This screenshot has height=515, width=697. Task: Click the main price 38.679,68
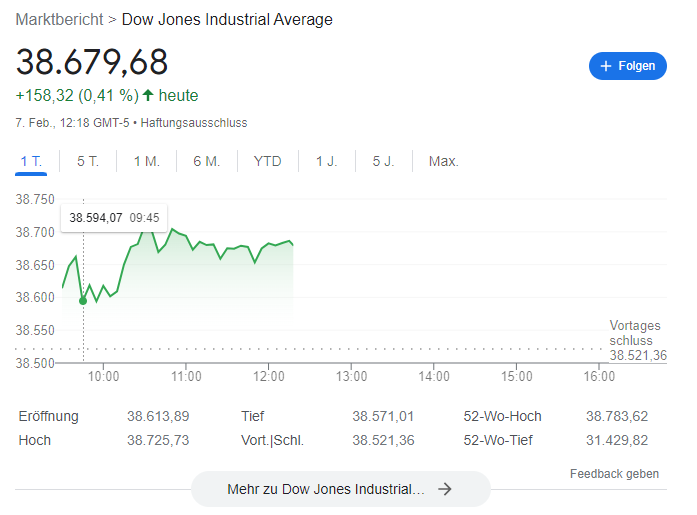[92, 62]
